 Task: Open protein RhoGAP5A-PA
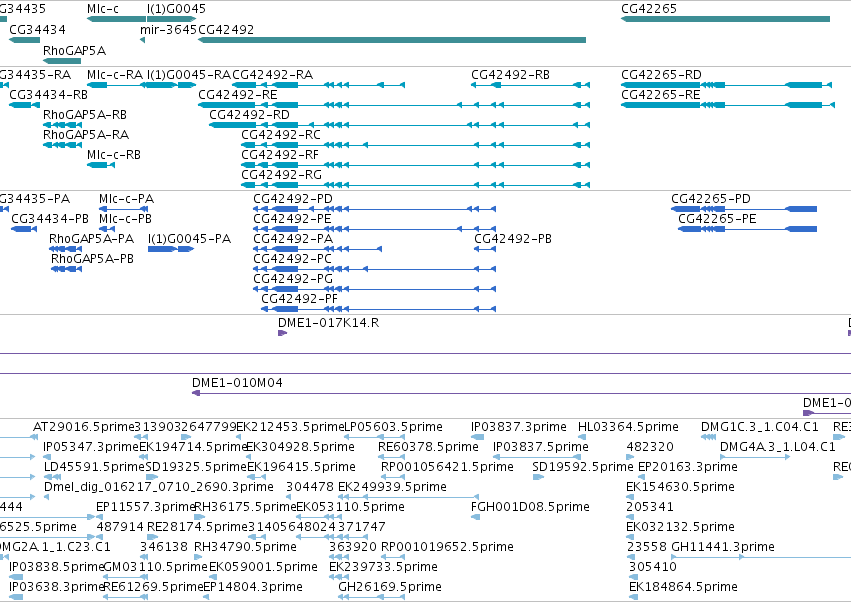pos(66,249)
